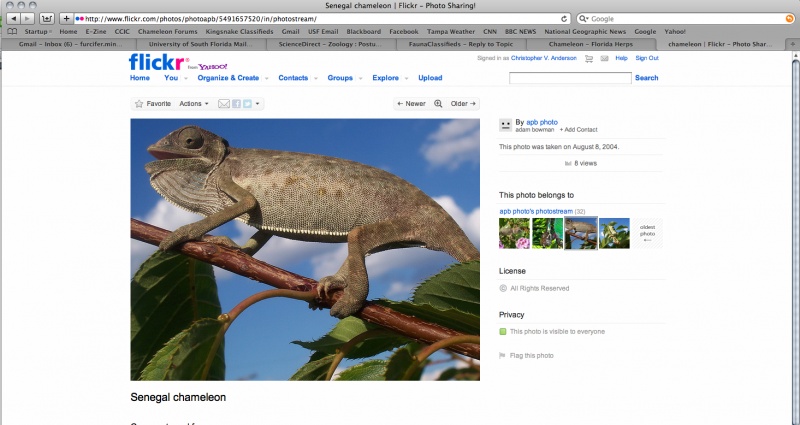
Task: Click the Google search field
Action: point(686,19)
